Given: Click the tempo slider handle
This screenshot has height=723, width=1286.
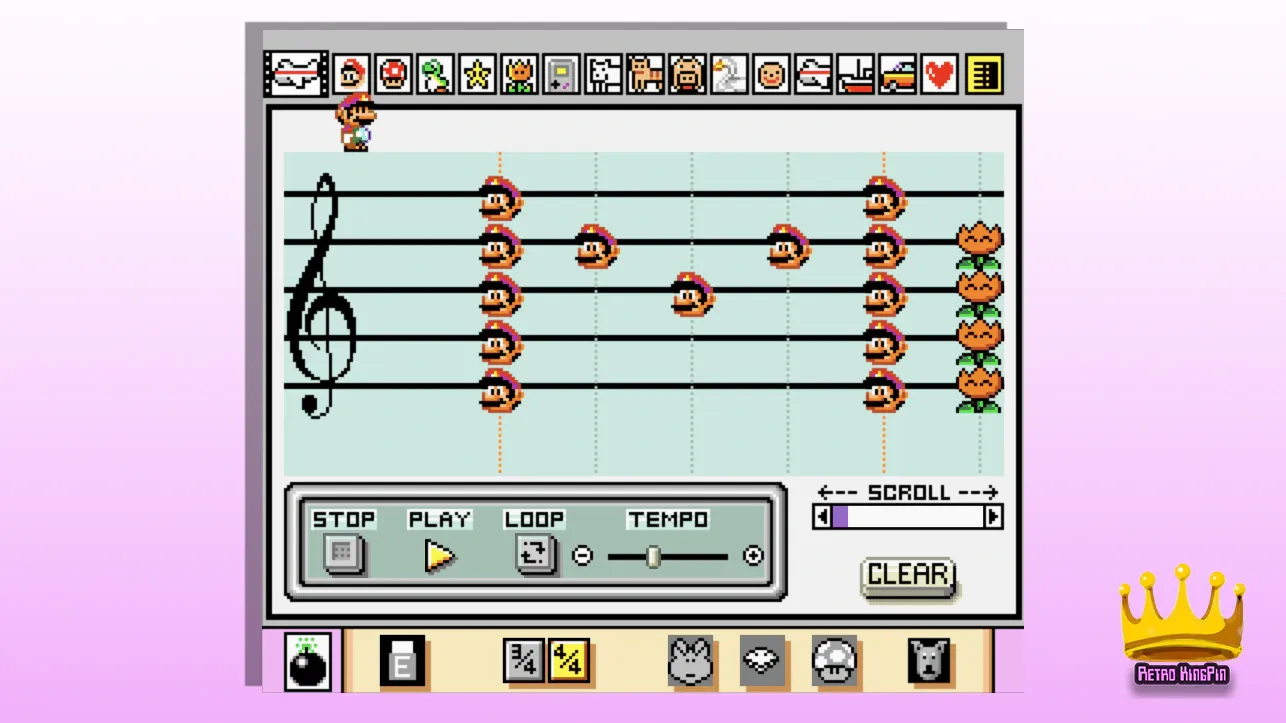Looking at the screenshot, I should pos(653,556).
